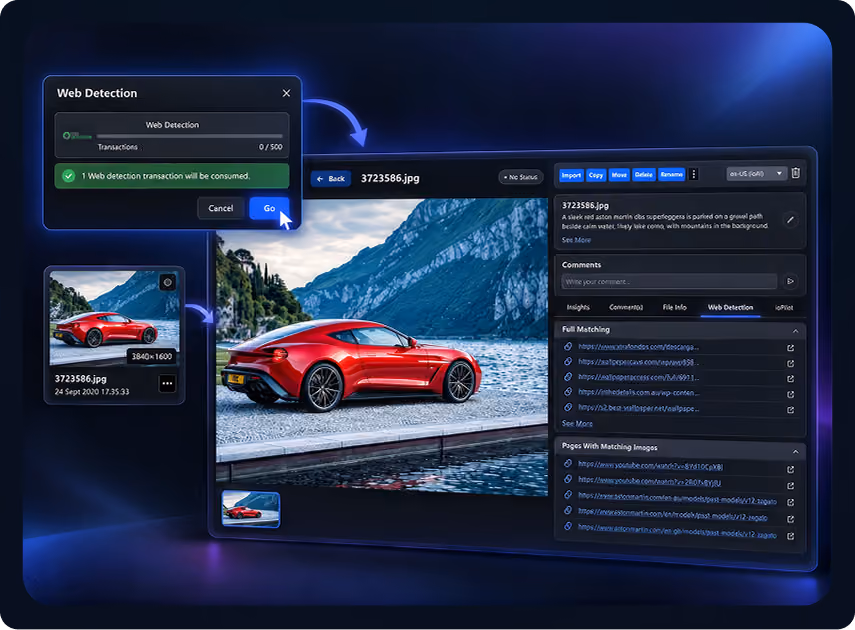
Task: Click the Delete button
Action: pyautogui.click(x=643, y=175)
